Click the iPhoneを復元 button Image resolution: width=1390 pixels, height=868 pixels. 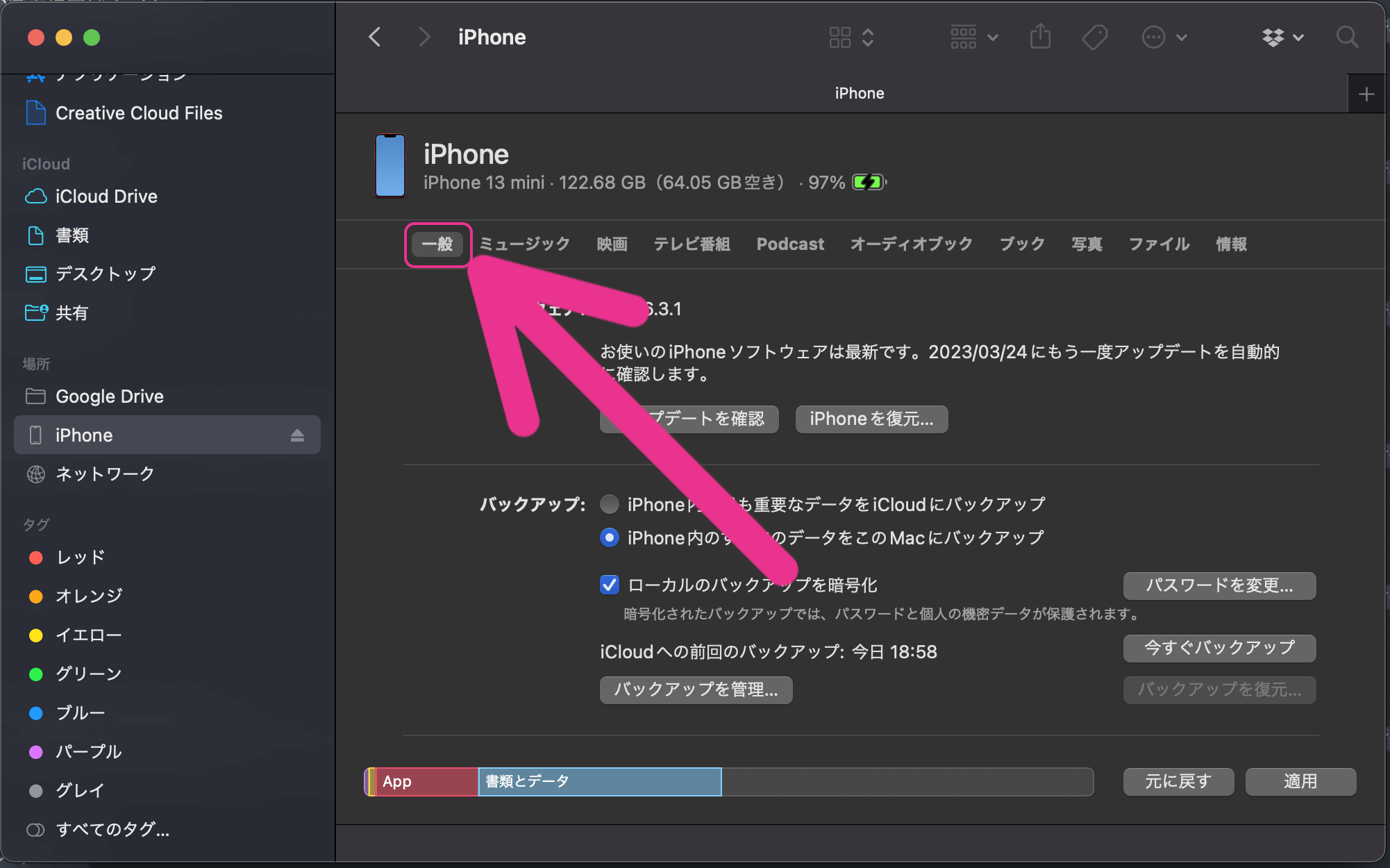[x=871, y=419]
